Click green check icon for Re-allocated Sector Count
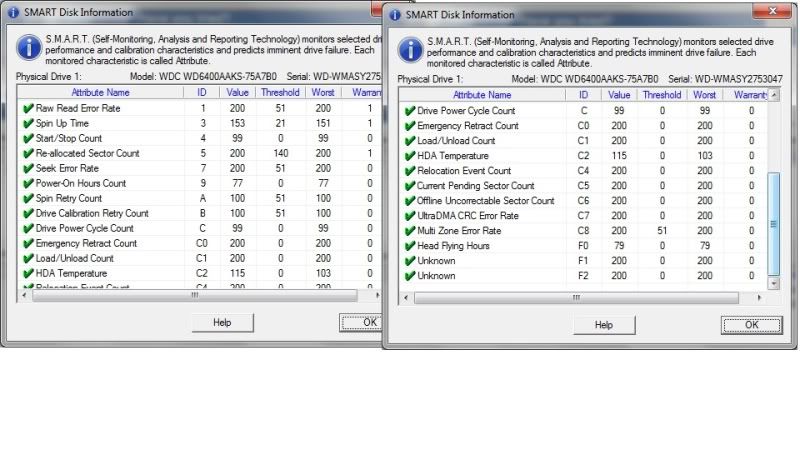This screenshot has height=450, width=800. click(x=28, y=153)
